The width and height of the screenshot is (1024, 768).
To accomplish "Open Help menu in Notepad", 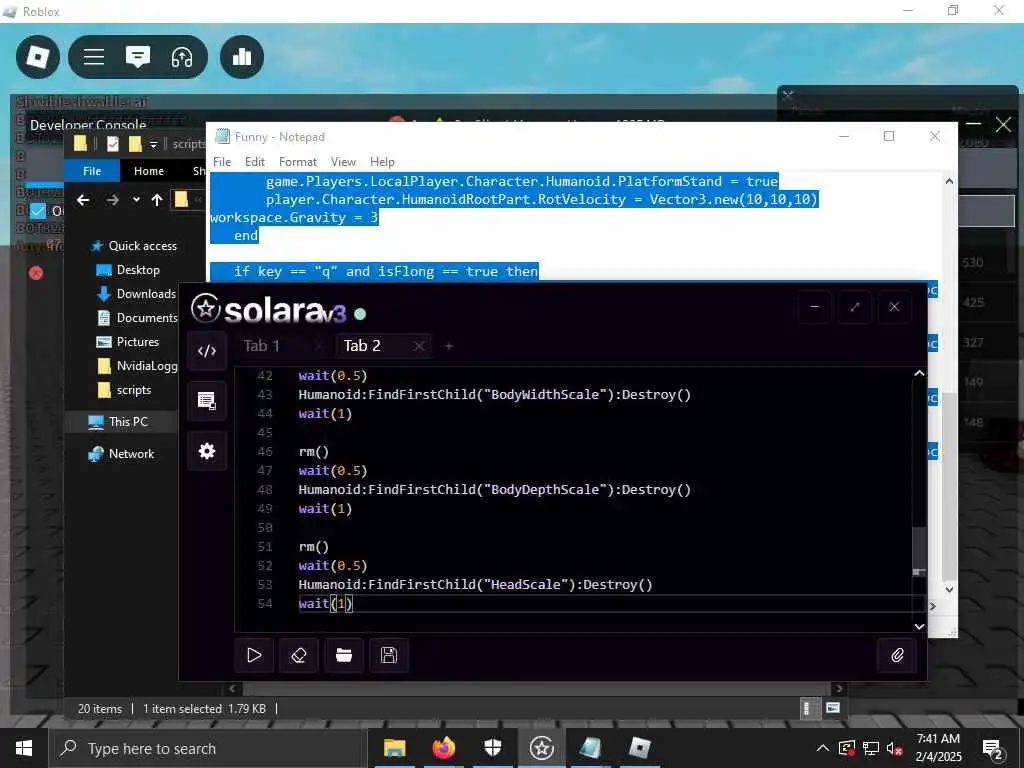I will 382,162.
